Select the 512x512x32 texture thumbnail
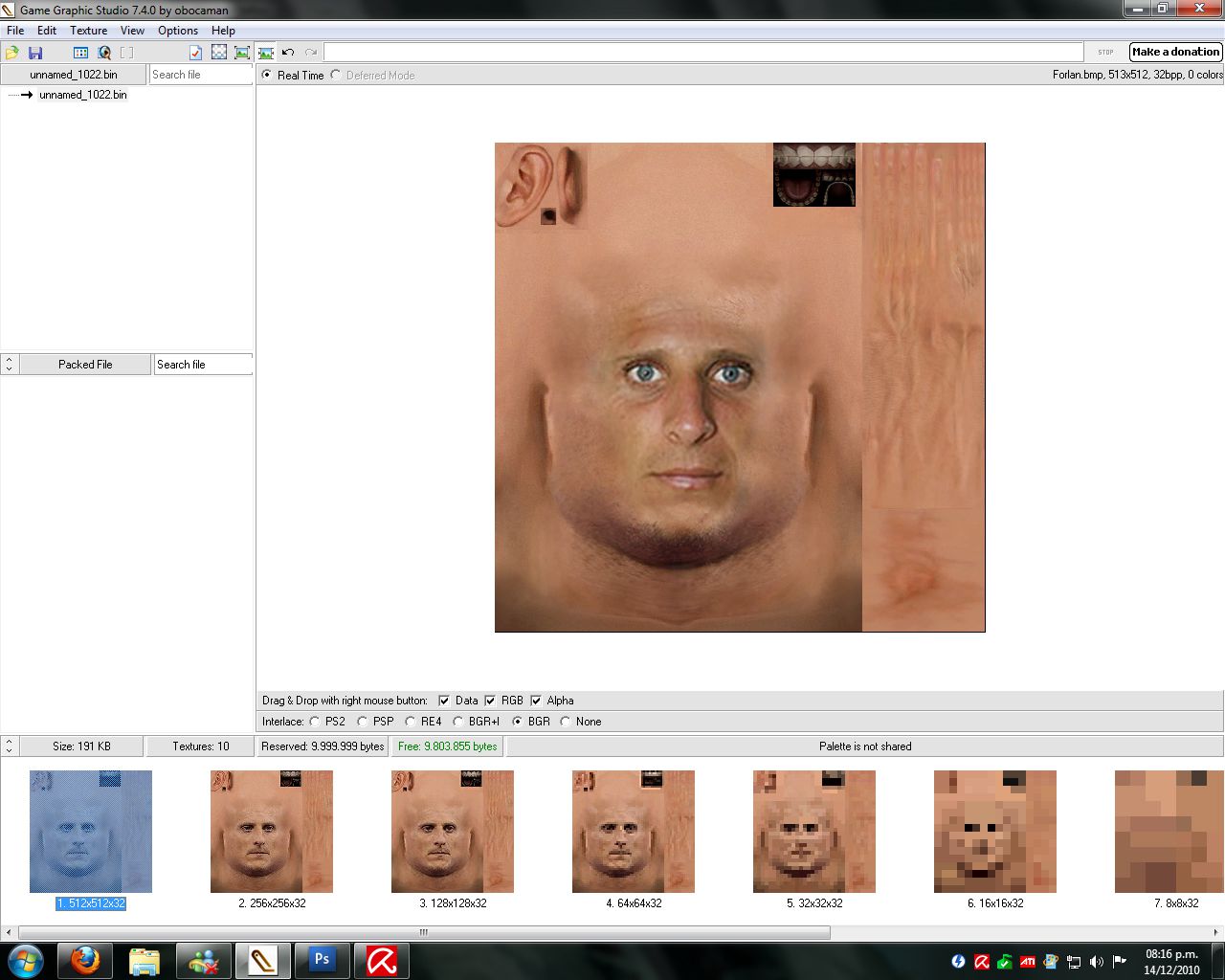This screenshot has width=1225, height=980. tap(91, 832)
